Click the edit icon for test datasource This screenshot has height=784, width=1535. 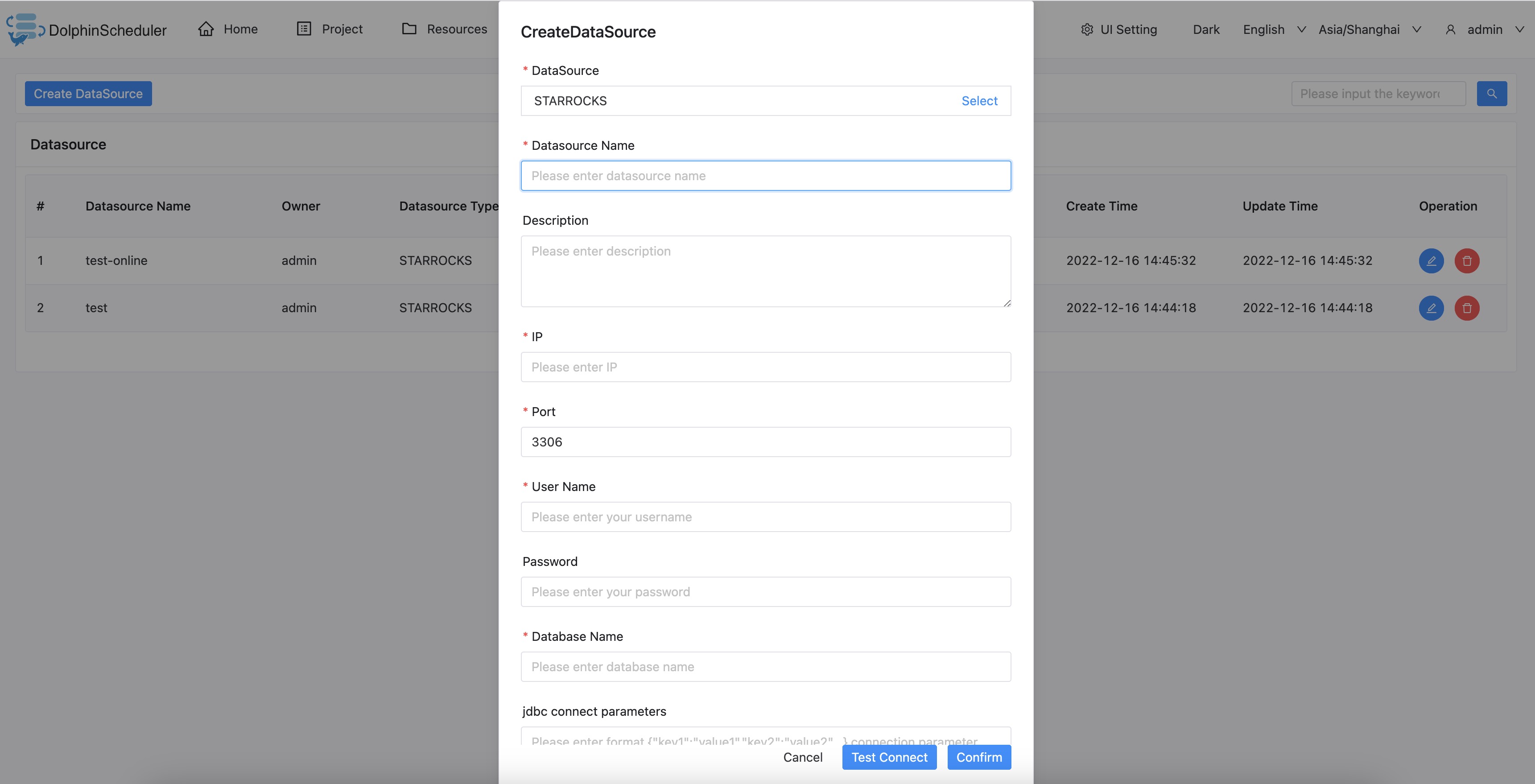point(1431,308)
